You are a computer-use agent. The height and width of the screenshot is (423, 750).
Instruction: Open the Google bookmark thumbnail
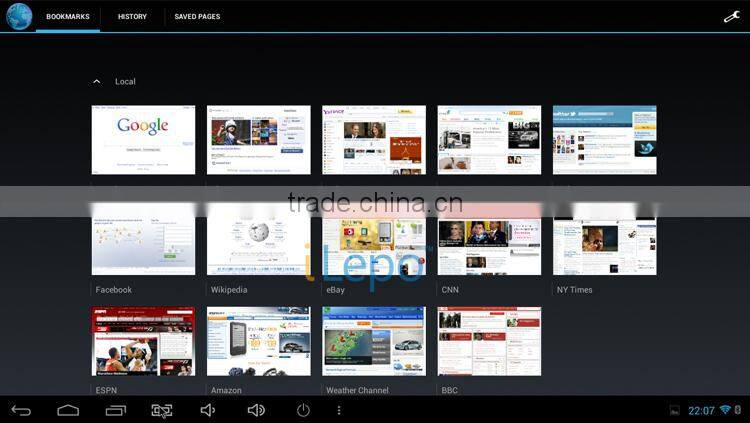tap(143, 140)
